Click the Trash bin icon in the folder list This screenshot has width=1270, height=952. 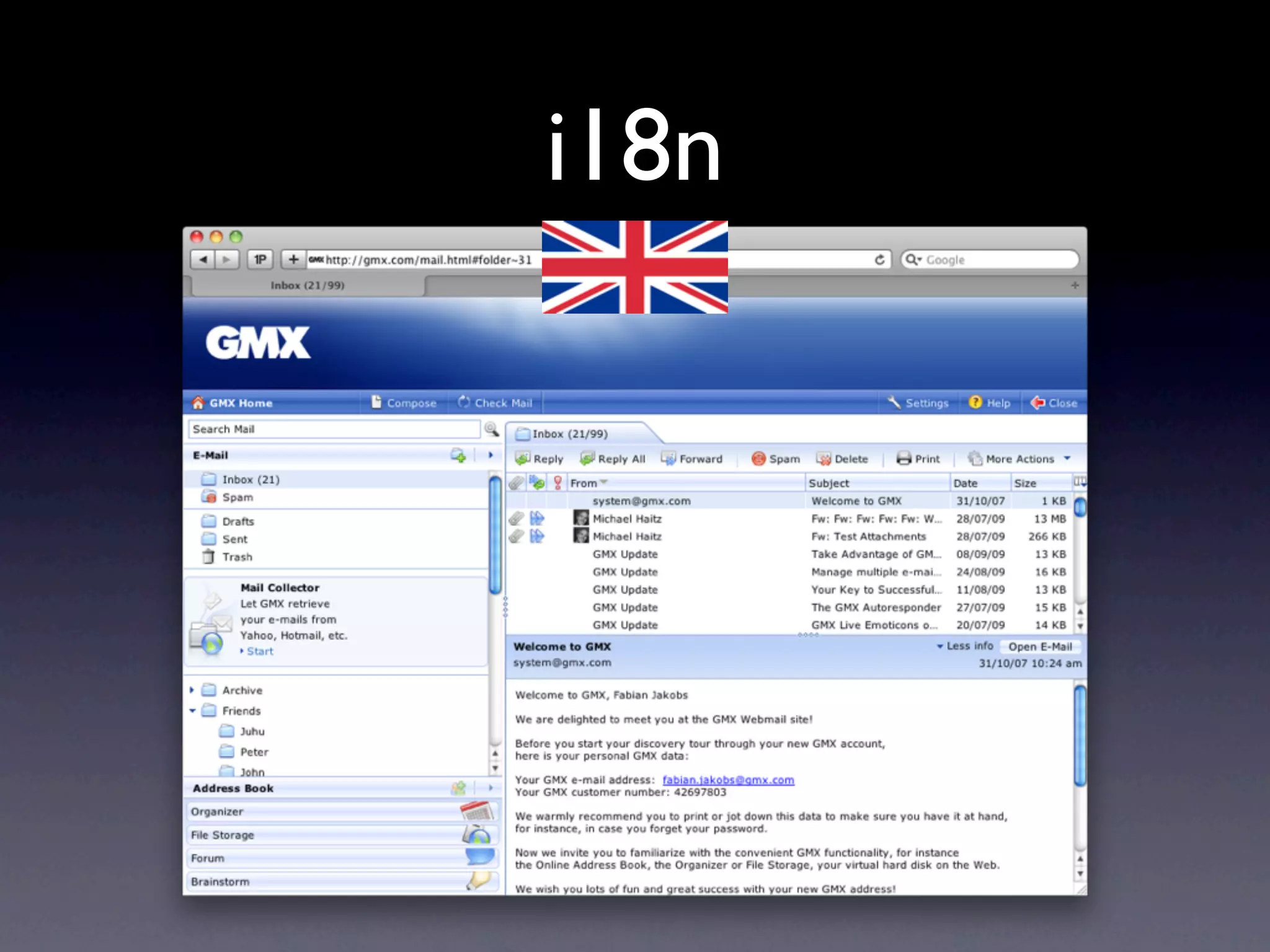click(209, 557)
